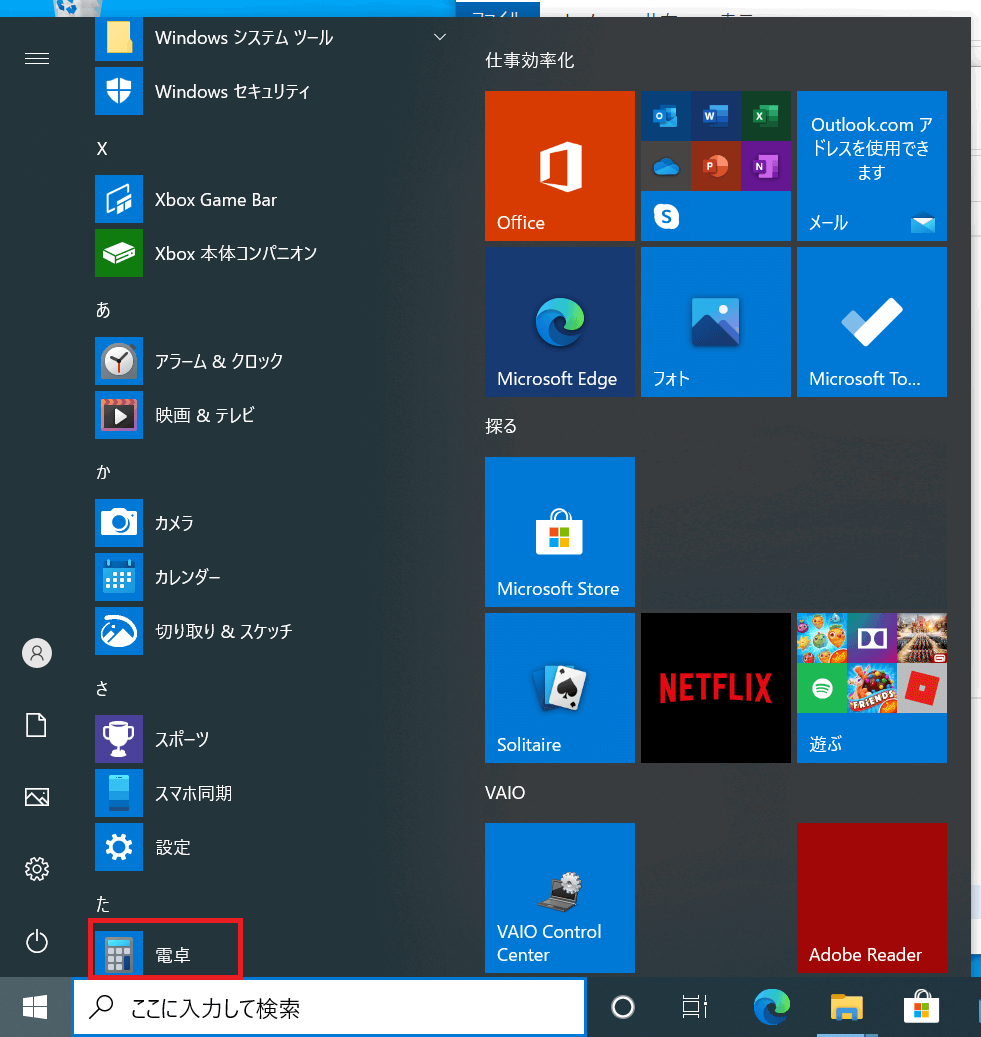
Task: Click the Dolby icon in 遊ぶ tile
Action: pos(872,638)
